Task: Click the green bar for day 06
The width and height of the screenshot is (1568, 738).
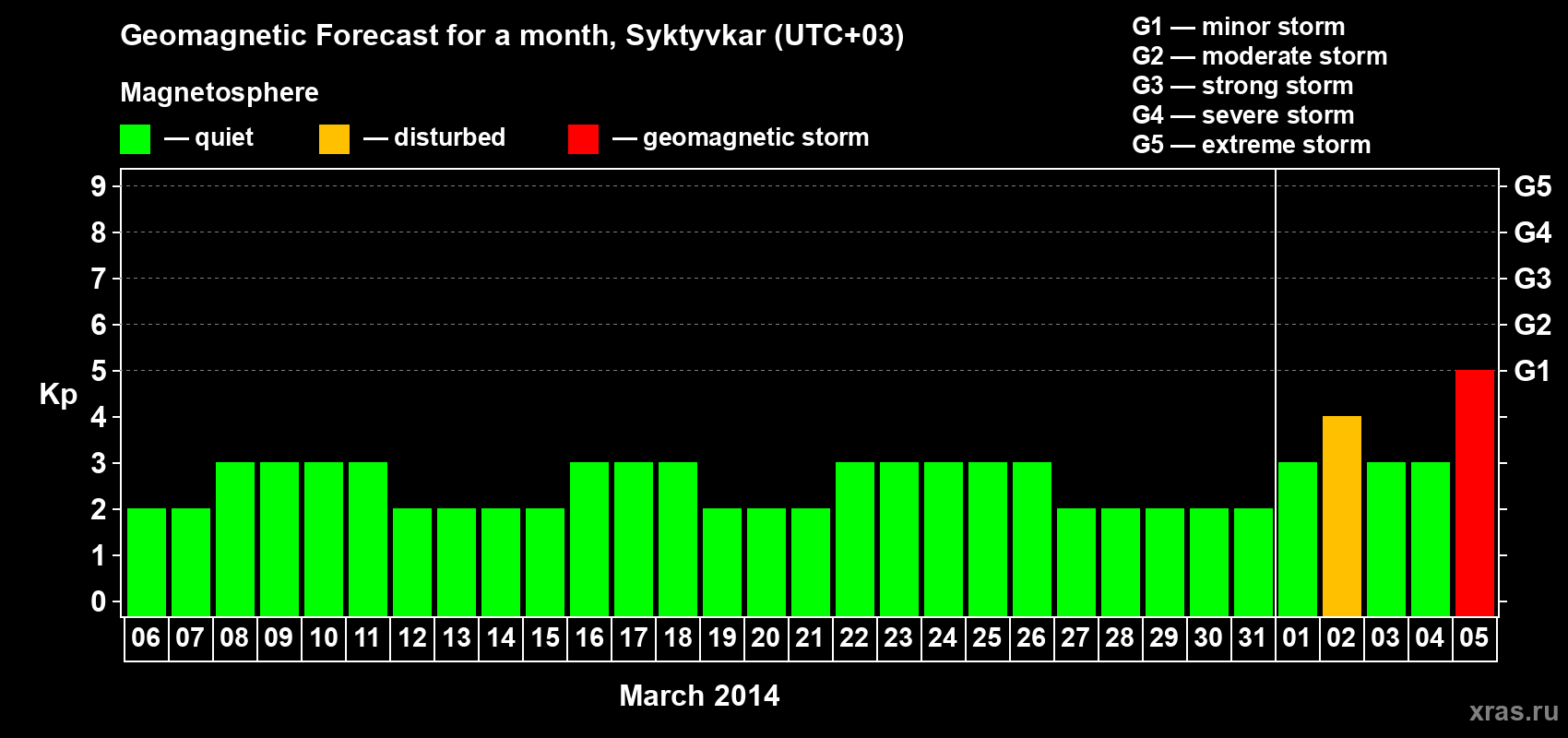Action: pos(147,562)
